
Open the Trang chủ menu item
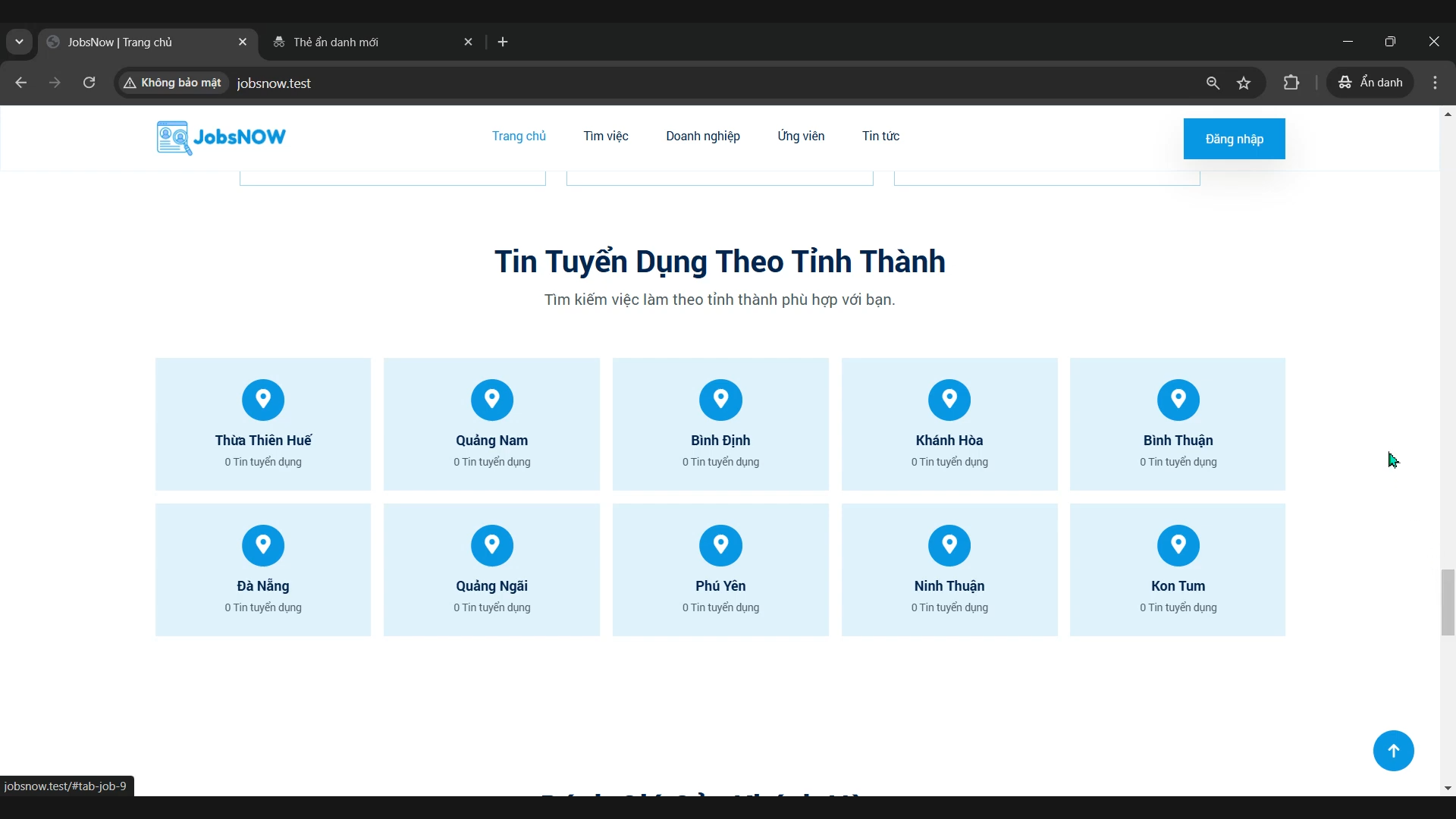point(519,136)
